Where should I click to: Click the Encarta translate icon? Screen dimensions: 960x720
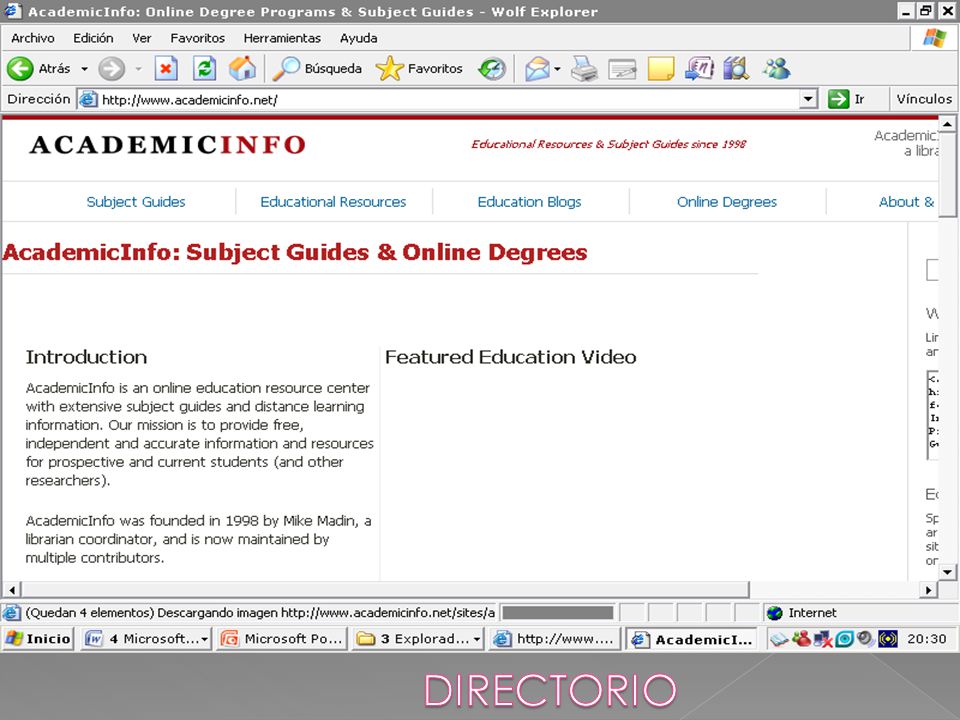pyautogui.click(x=699, y=69)
